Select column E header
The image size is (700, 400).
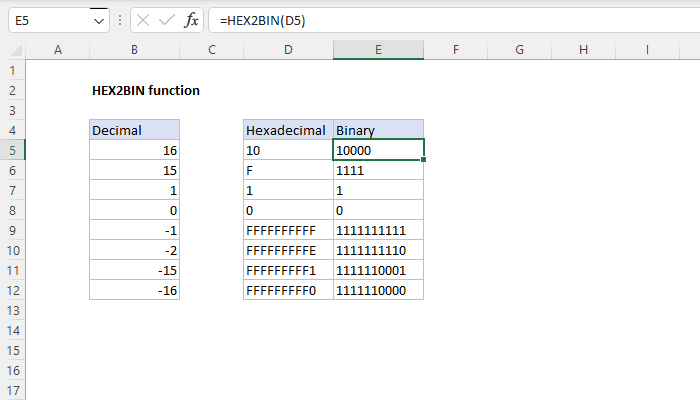[x=378, y=50]
